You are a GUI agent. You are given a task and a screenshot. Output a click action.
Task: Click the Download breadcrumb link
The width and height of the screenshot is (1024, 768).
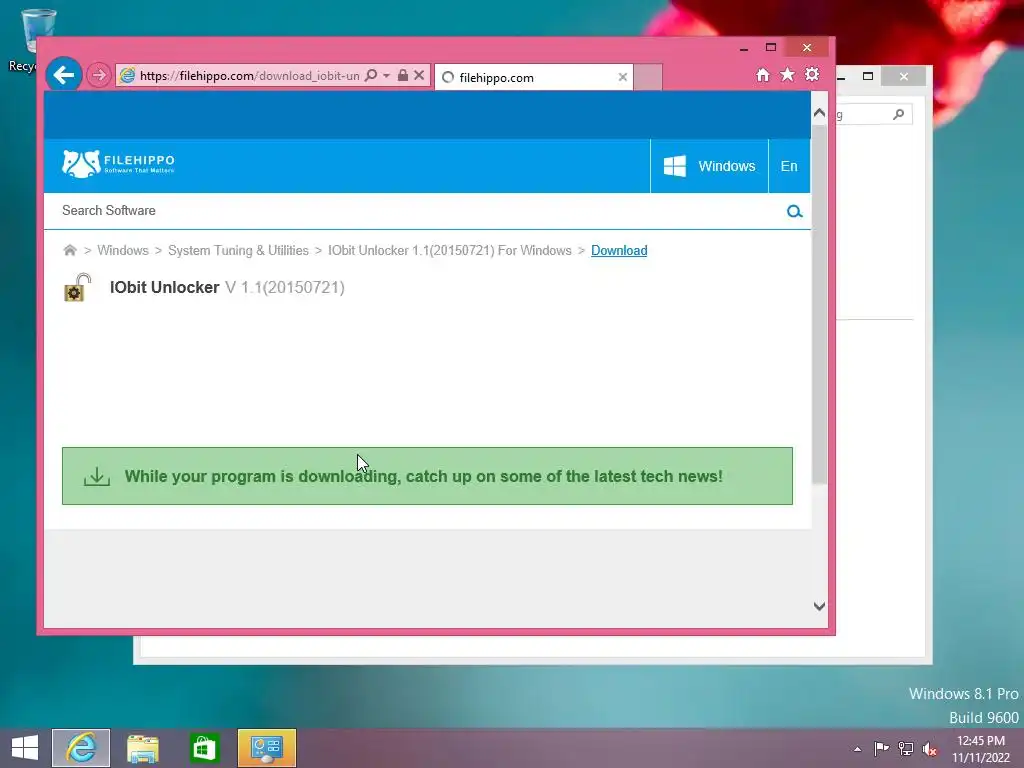click(619, 251)
